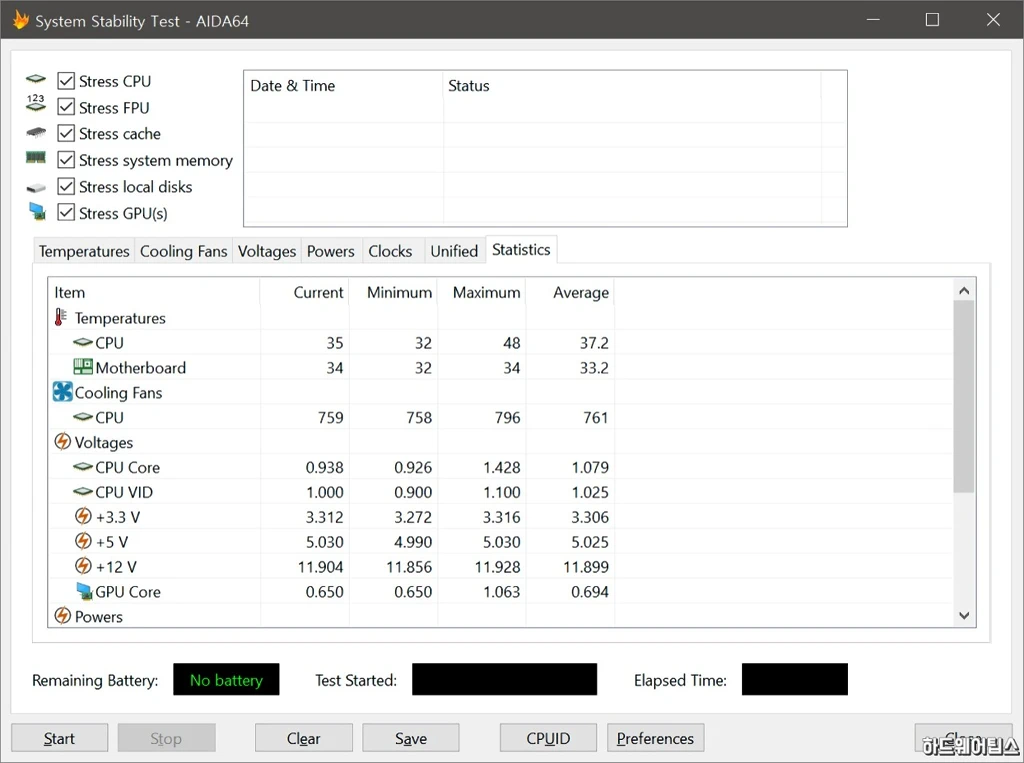The image size is (1024, 763).
Task: Click the statistics list scroll down arrow
Action: tap(964, 615)
